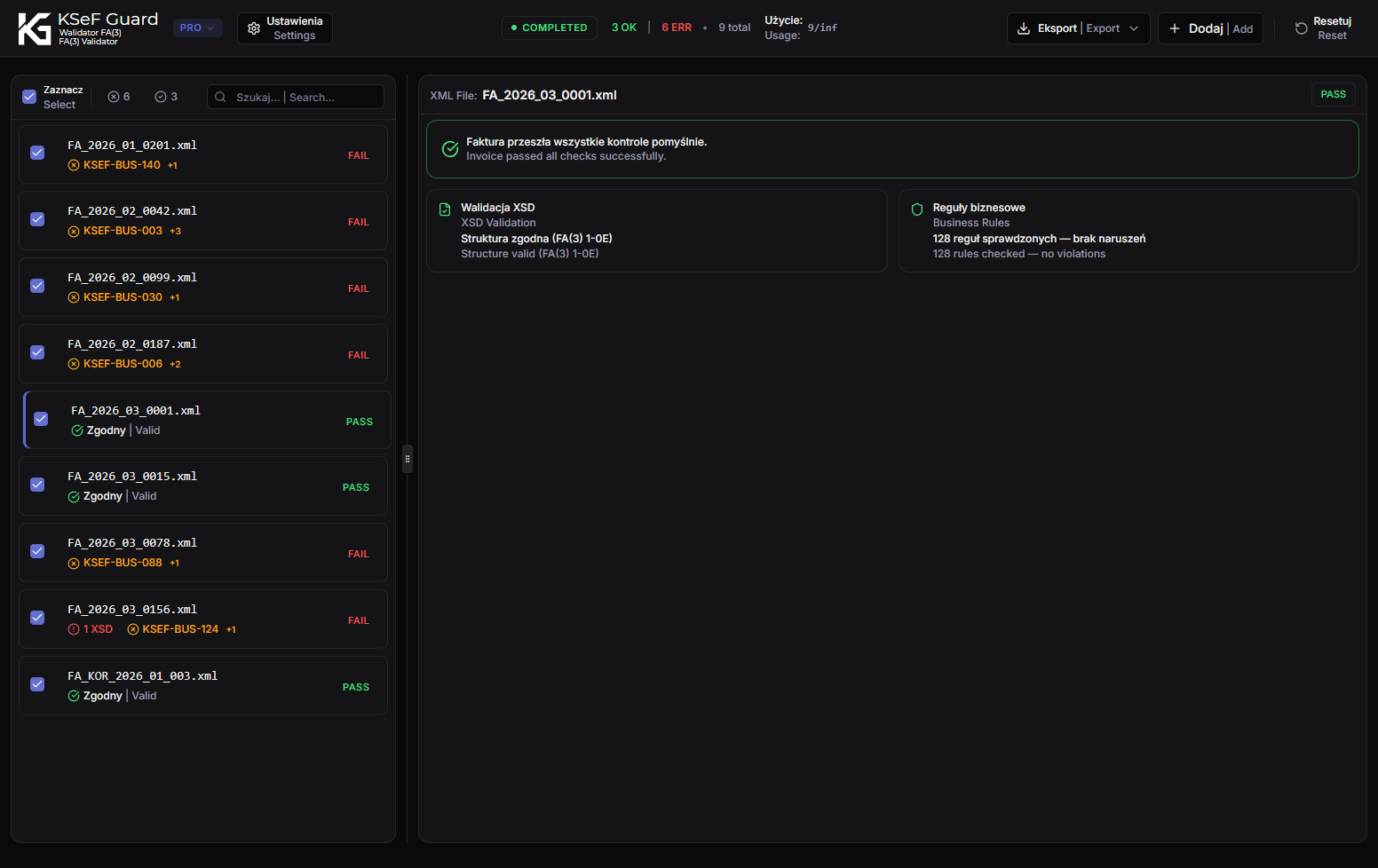Click the Reguły biznesowe shield icon
The image size is (1378, 868).
(917, 209)
